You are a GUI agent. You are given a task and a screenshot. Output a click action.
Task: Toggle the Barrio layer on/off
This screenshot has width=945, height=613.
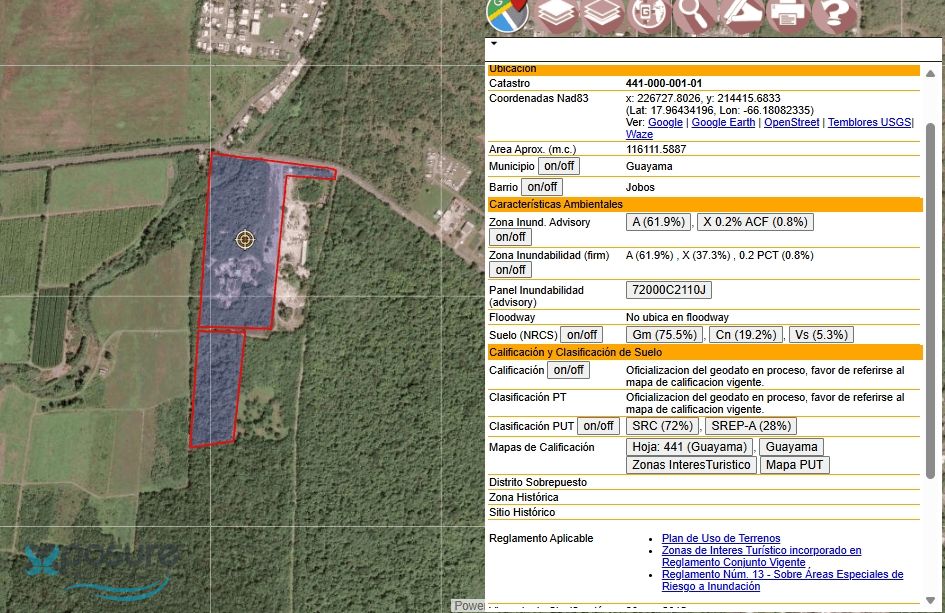click(542, 186)
